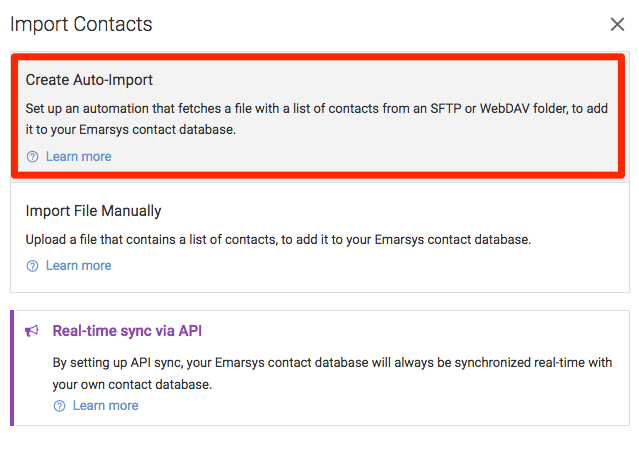Click the purple megaphone icon

coord(32,331)
